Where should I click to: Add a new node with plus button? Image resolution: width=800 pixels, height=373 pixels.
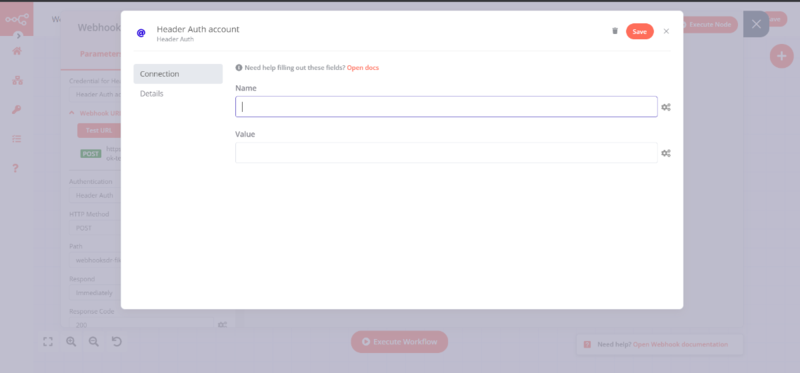(x=782, y=56)
